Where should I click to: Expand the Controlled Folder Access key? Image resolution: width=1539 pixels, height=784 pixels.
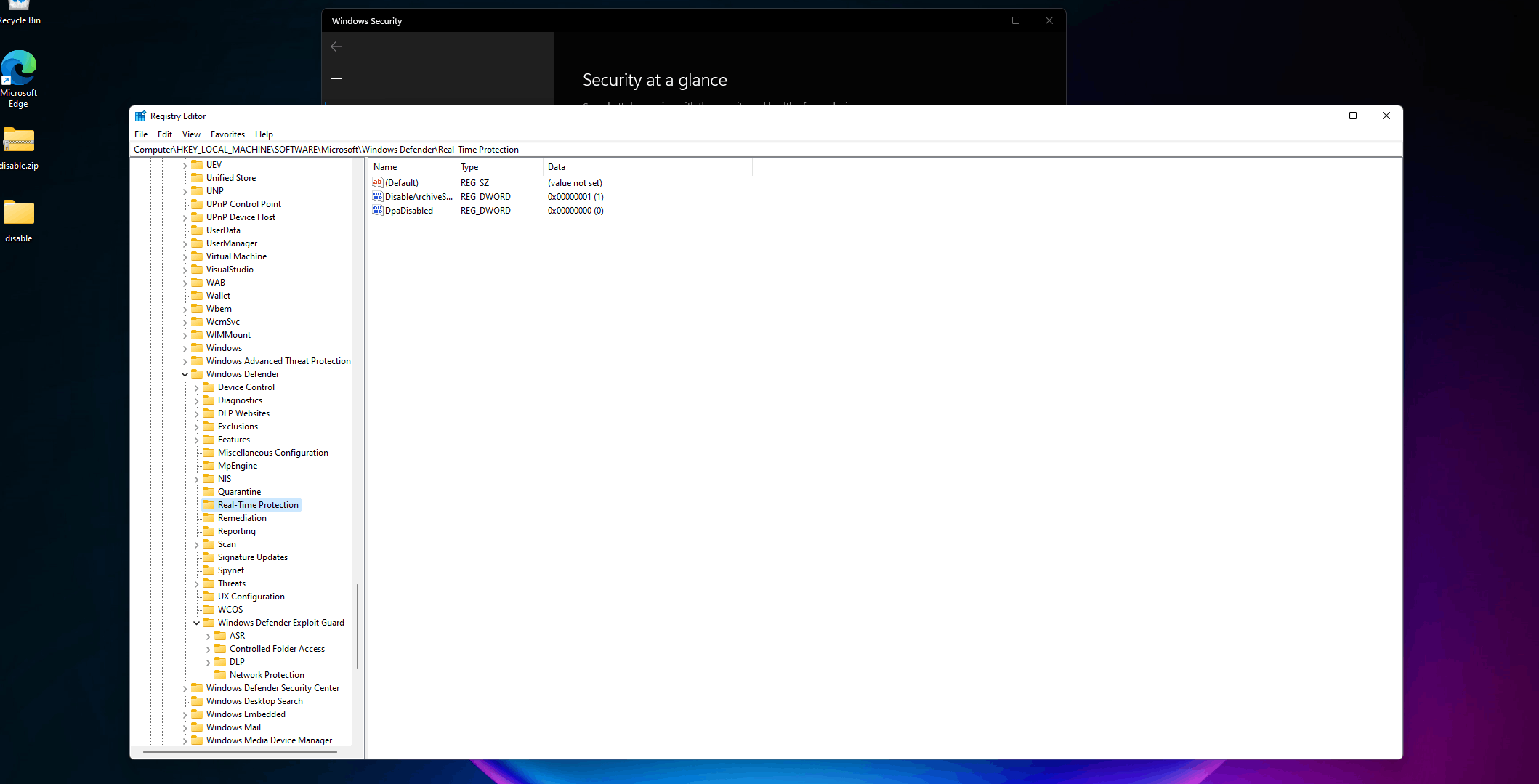(208, 650)
